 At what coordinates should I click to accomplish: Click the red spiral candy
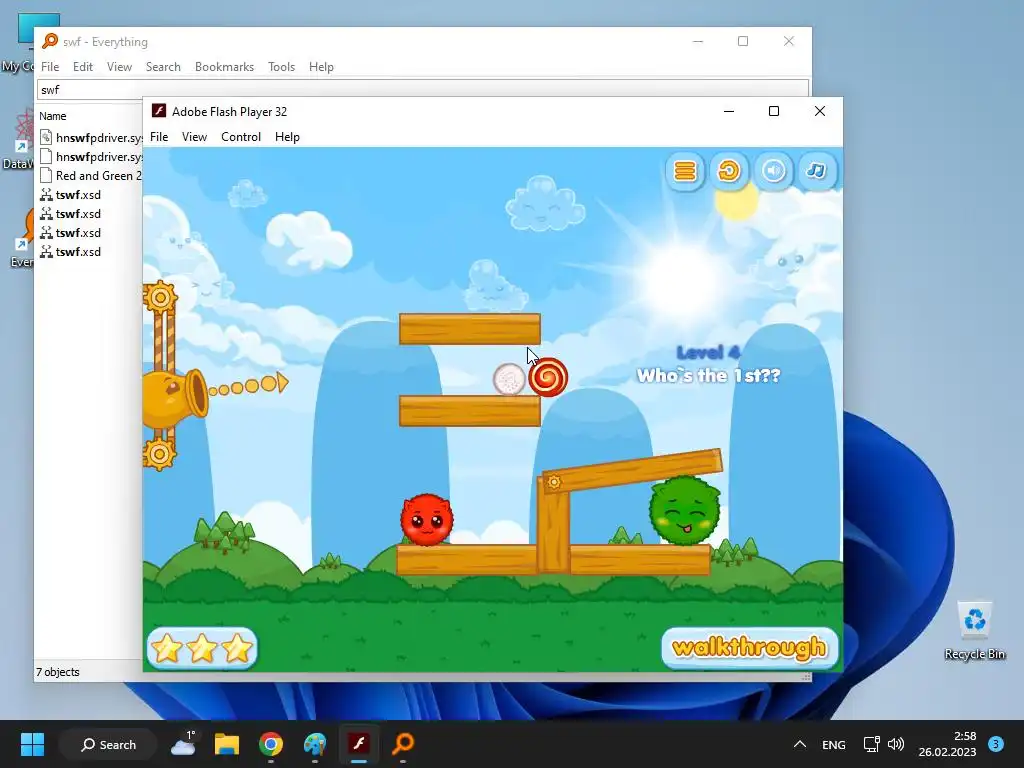tap(548, 377)
